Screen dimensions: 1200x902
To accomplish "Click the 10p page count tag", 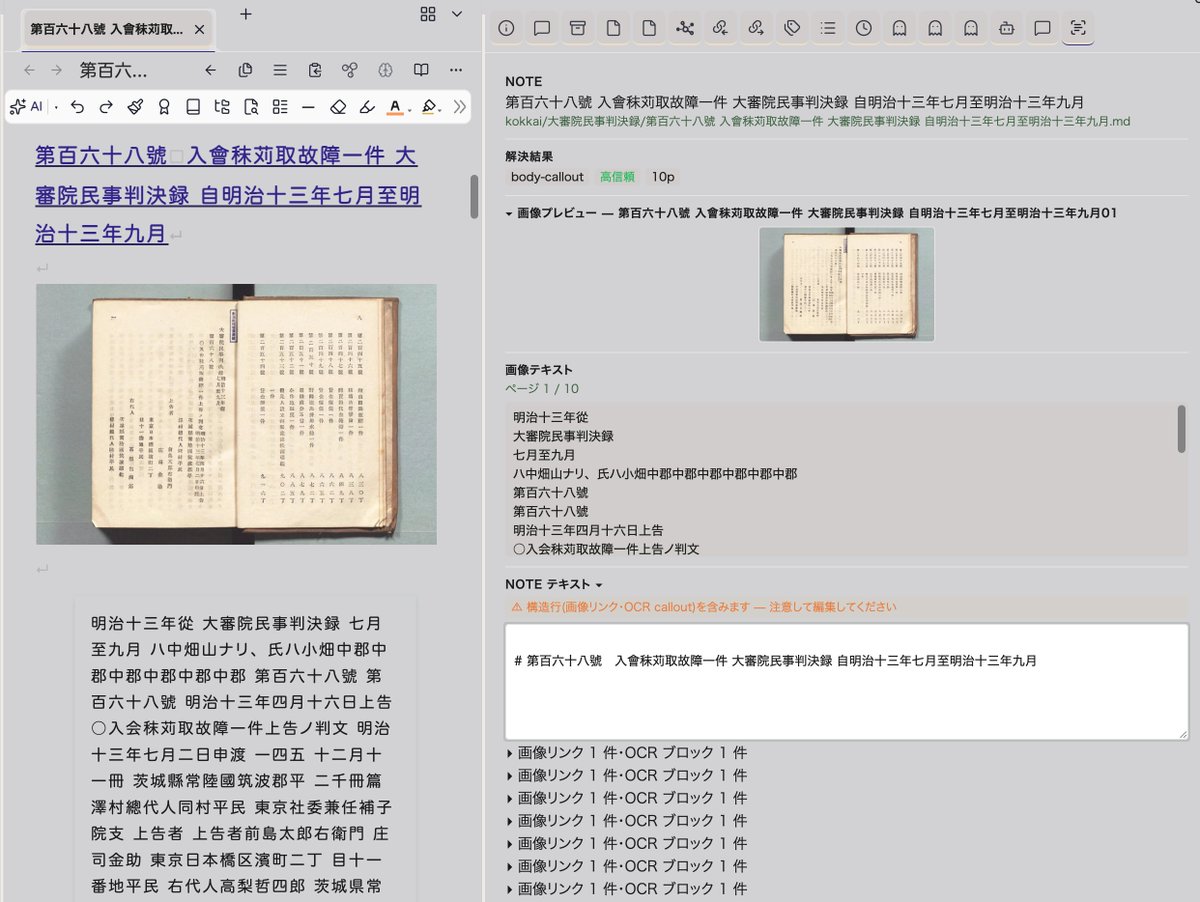I will pyautogui.click(x=663, y=177).
